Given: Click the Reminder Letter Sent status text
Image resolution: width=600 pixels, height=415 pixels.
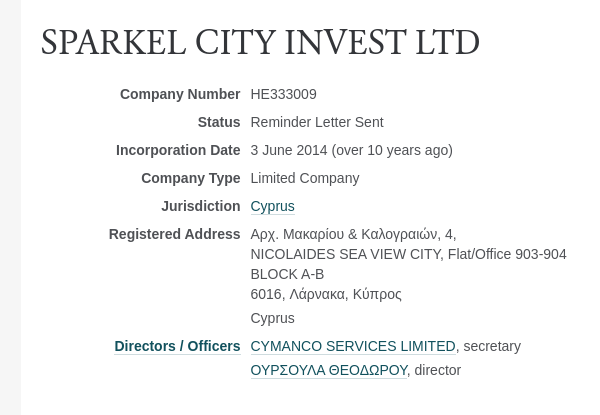Looking at the screenshot, I should pos(316,122).
